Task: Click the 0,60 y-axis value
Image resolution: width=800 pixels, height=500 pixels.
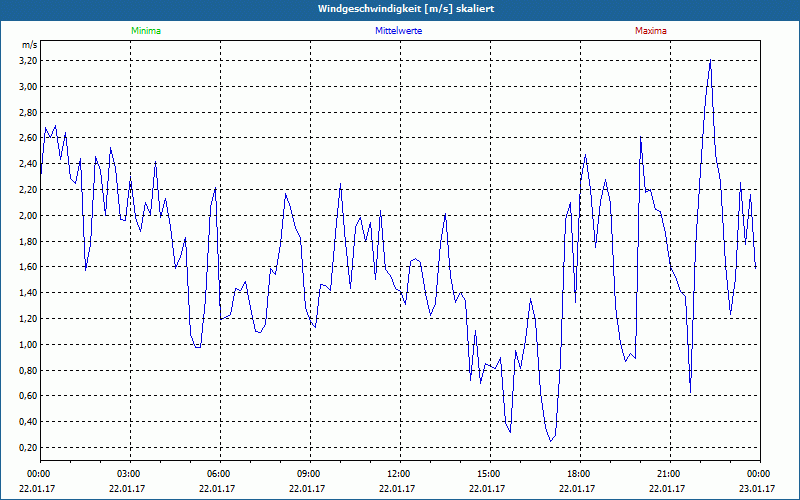Action: (x=29, y=396)
